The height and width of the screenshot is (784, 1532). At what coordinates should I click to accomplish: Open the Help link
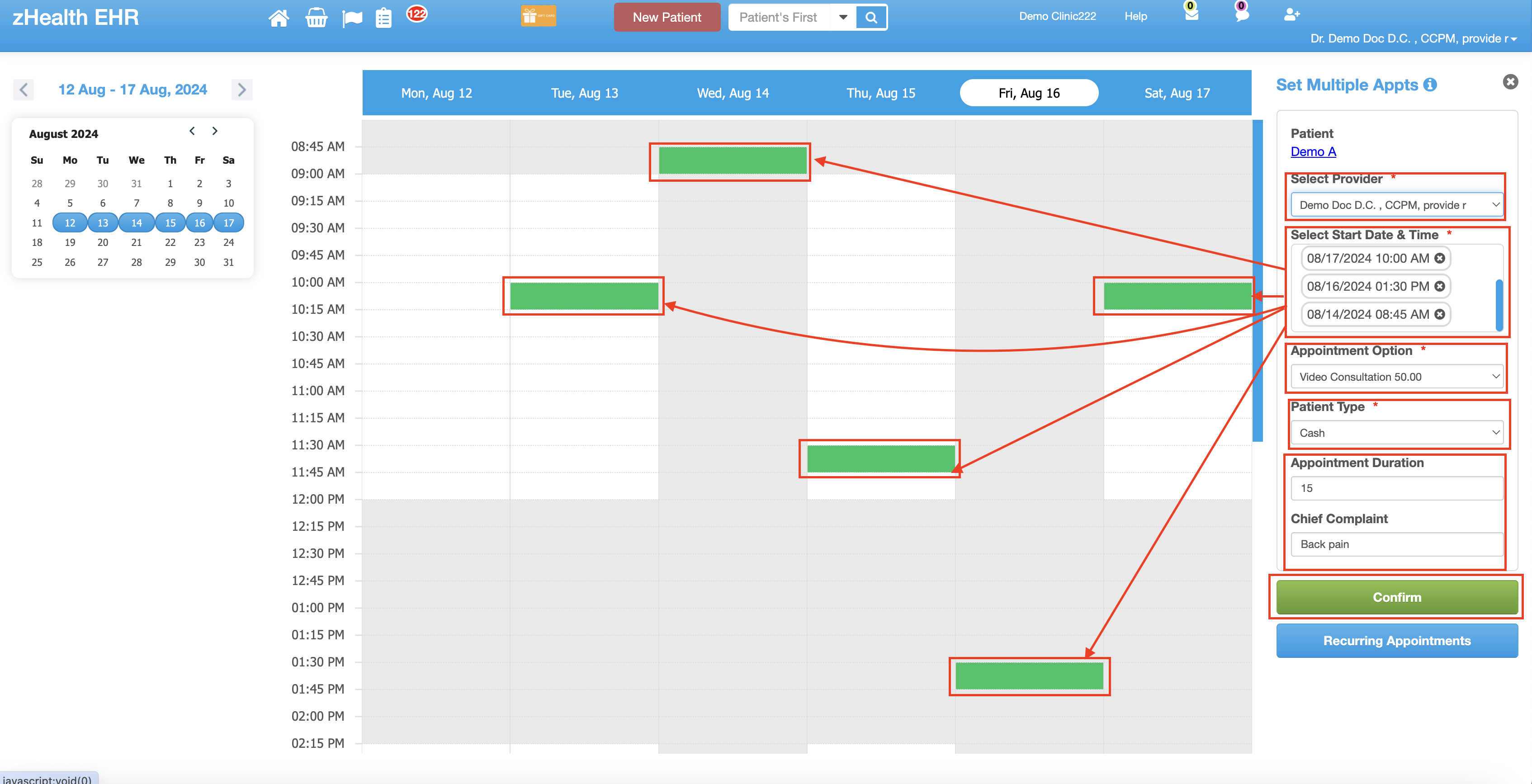(x=1135, y=16)
